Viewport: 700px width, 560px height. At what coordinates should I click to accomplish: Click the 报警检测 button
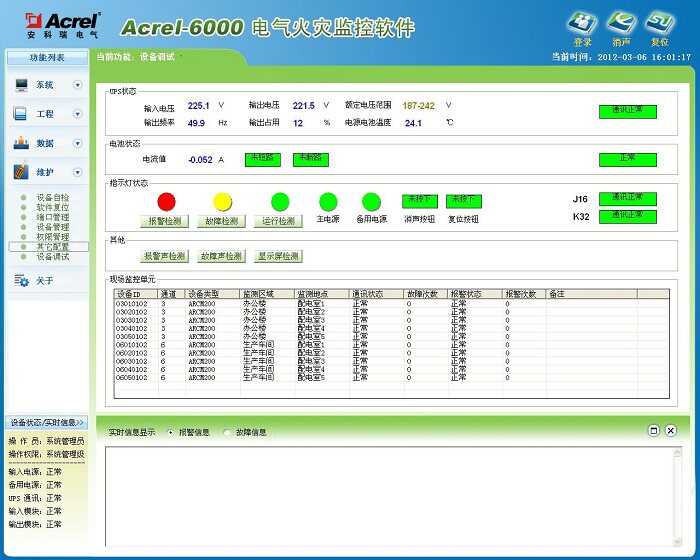(165, 221)
